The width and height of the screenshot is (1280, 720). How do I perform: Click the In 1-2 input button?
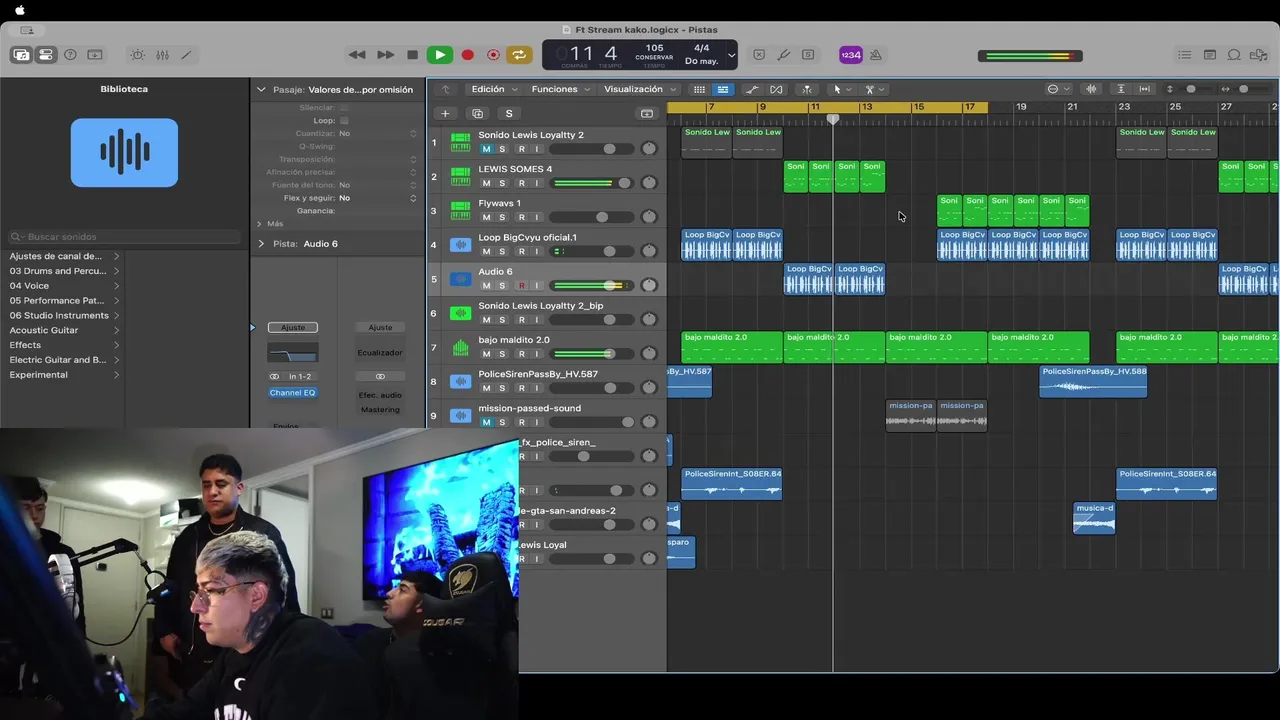click(300, 376)
